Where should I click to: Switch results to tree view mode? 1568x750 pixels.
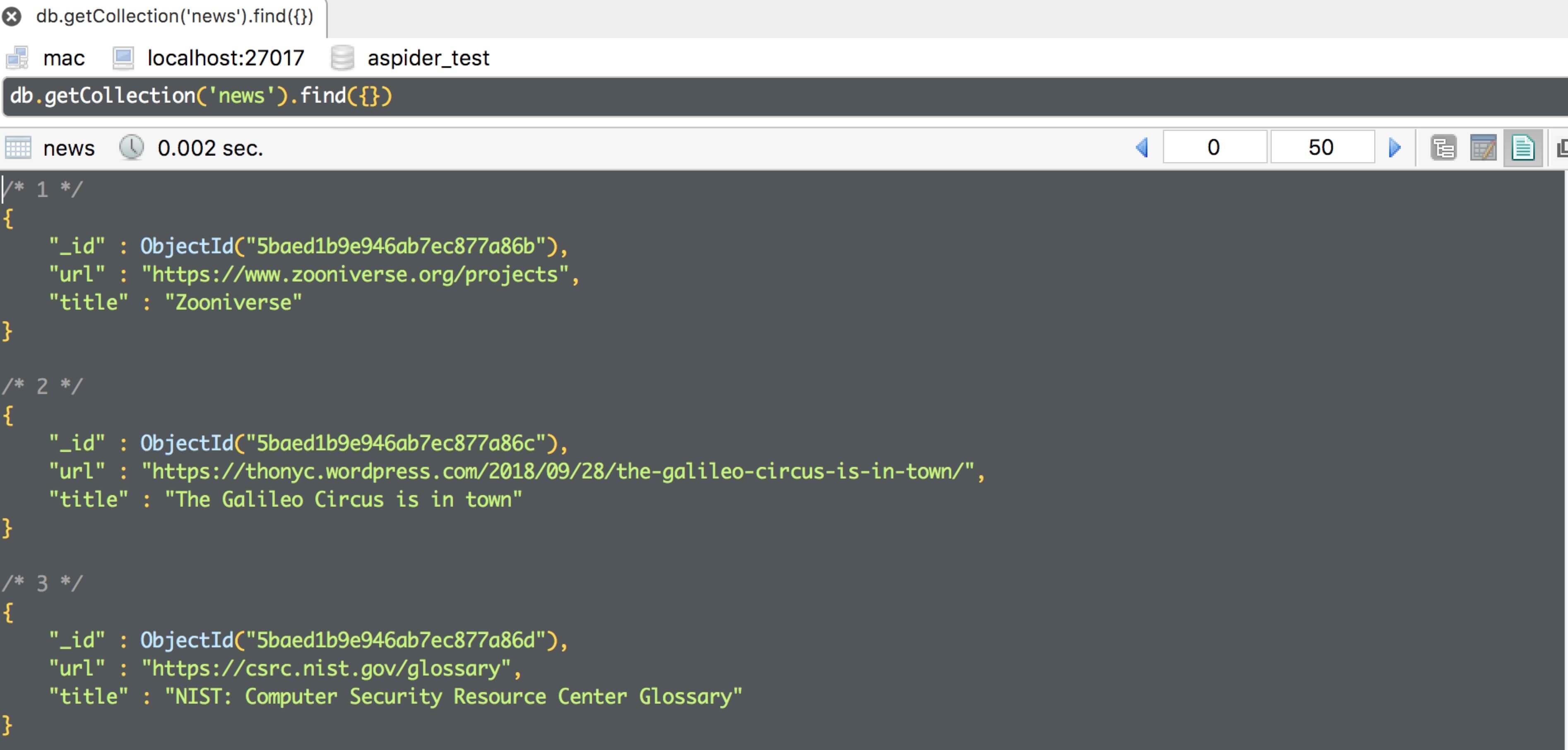tap(1443, 148)
